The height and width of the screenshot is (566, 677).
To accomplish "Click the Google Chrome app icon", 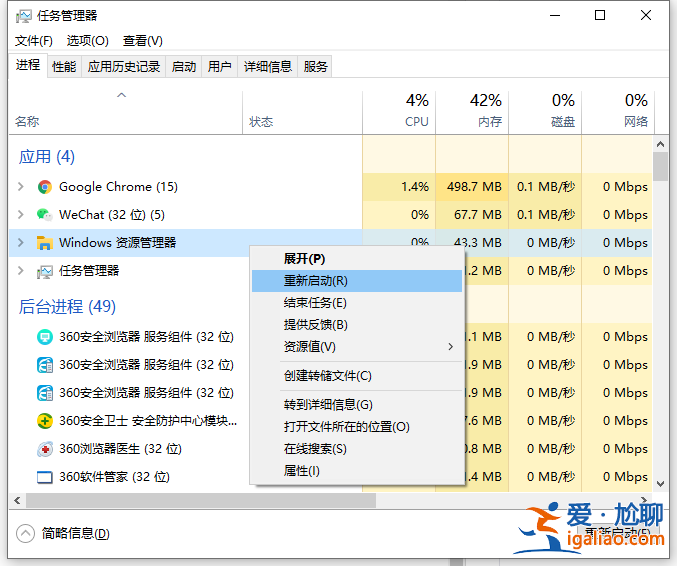I will point(44,187).
